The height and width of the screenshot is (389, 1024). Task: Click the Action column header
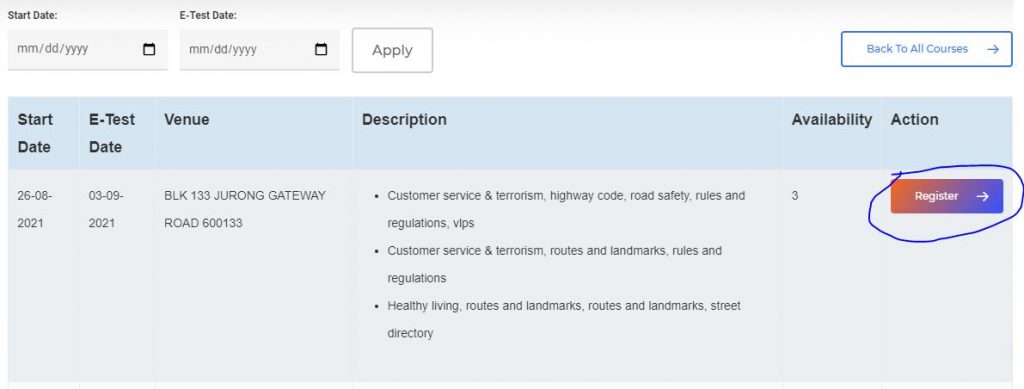(914, 119)
